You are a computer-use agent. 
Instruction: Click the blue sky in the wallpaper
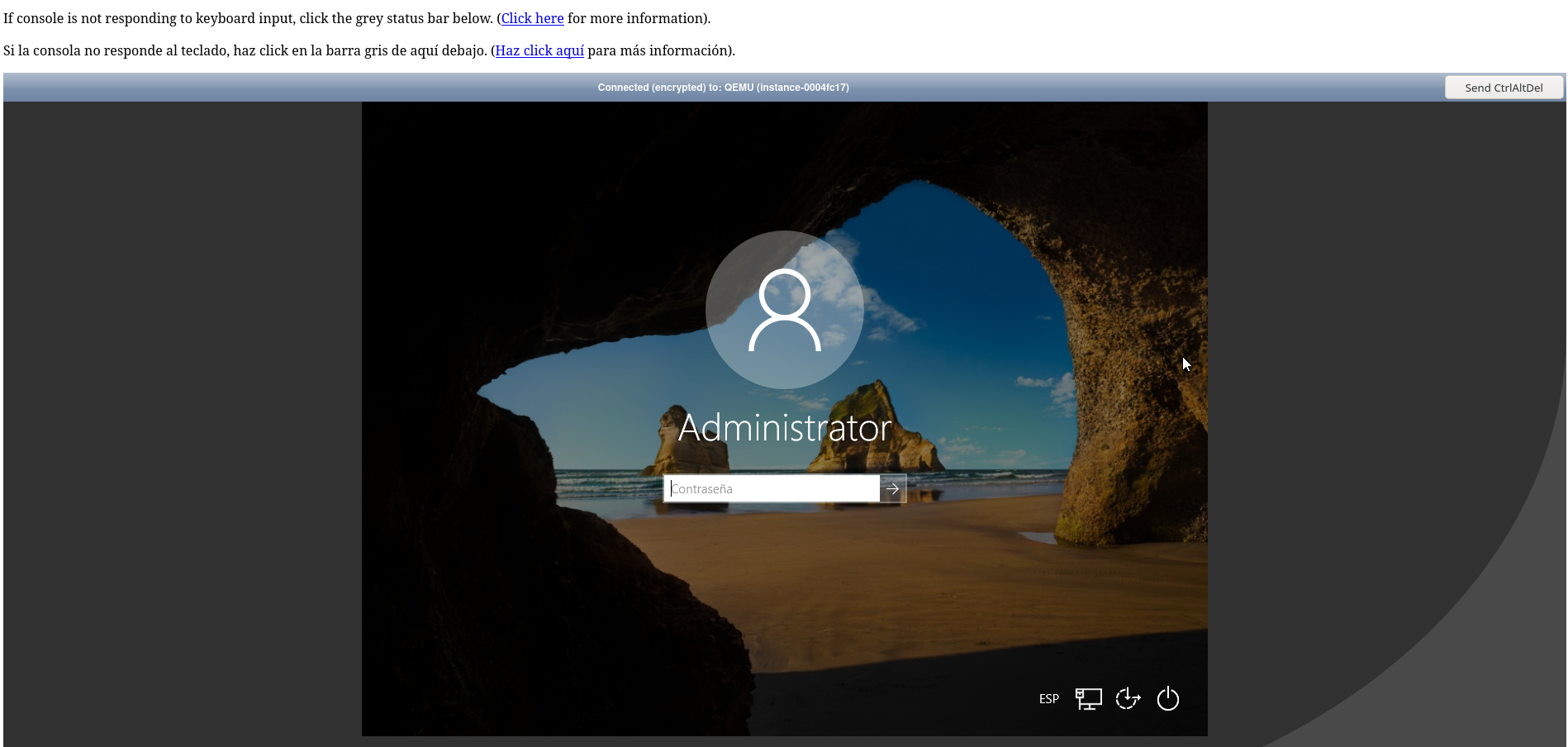point(950,248)
